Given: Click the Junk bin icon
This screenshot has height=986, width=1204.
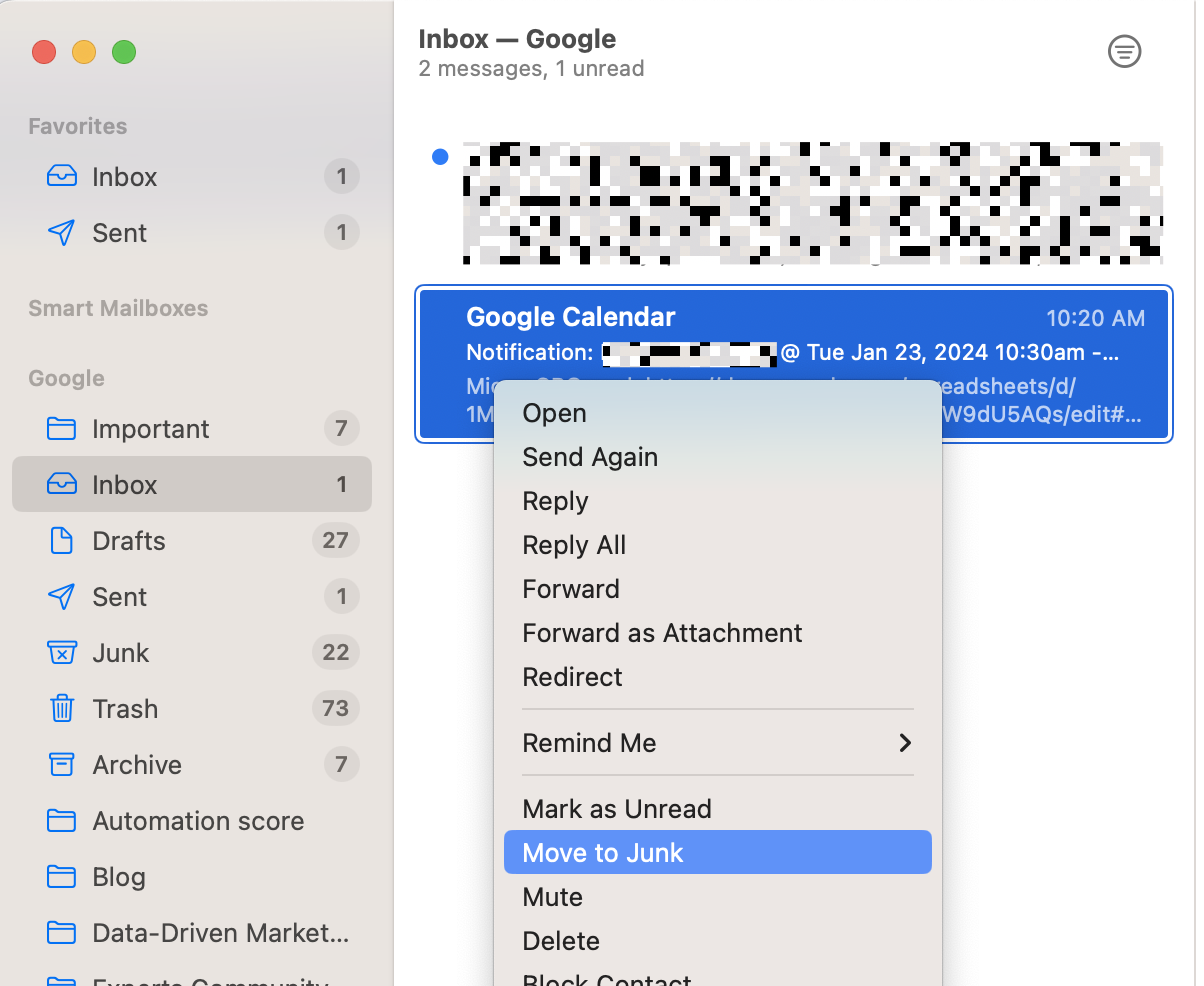Looking at the screenshot, I should [61, 653].
